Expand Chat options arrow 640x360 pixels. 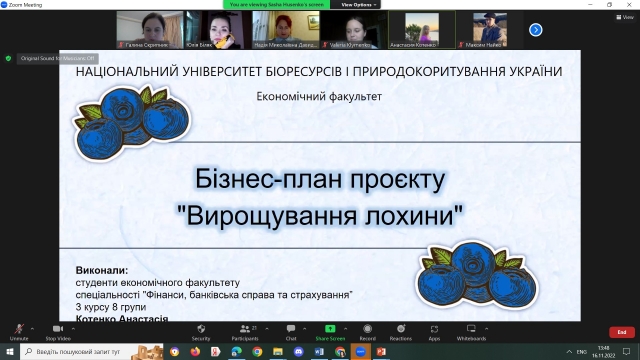click(304, 329)
